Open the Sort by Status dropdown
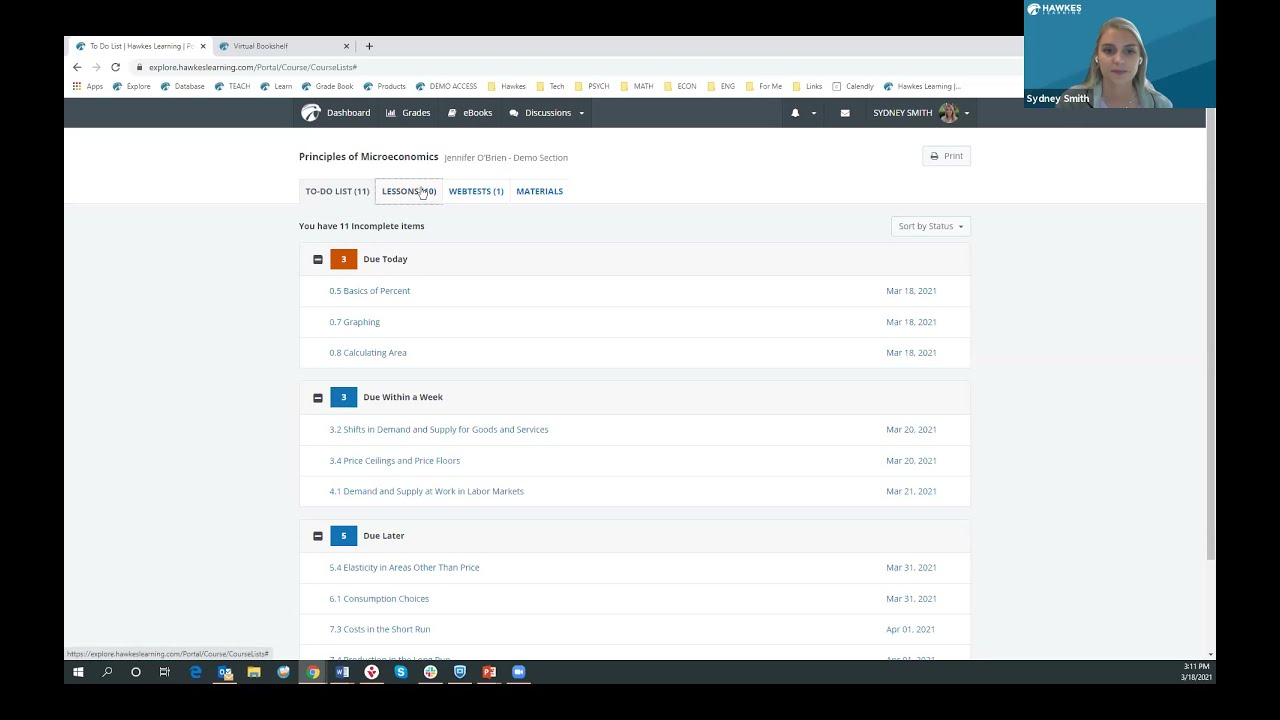Screen dimensions: 1280x720 pos(930,226)
